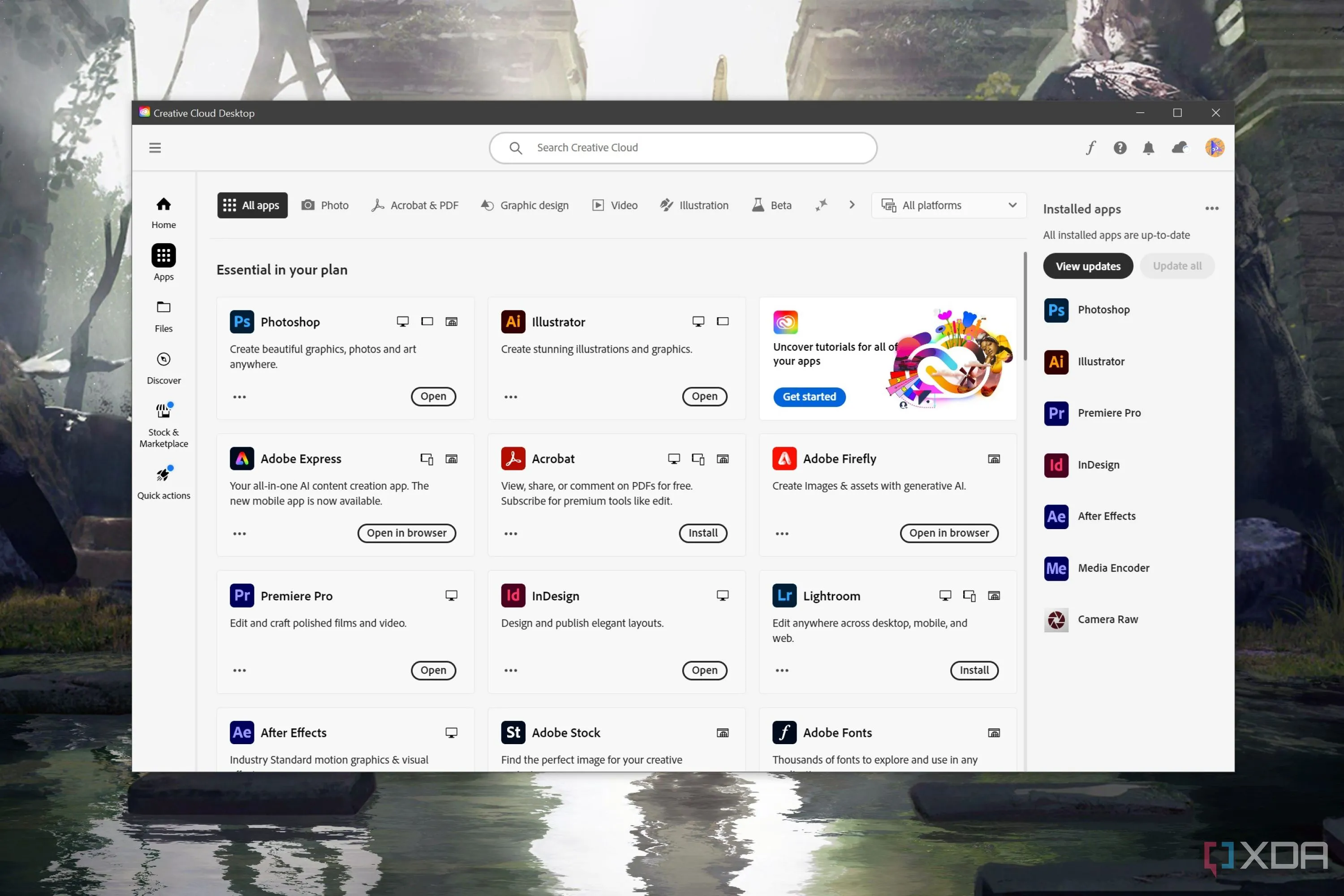Open the hamburger menu icon

tap(155, 148)
